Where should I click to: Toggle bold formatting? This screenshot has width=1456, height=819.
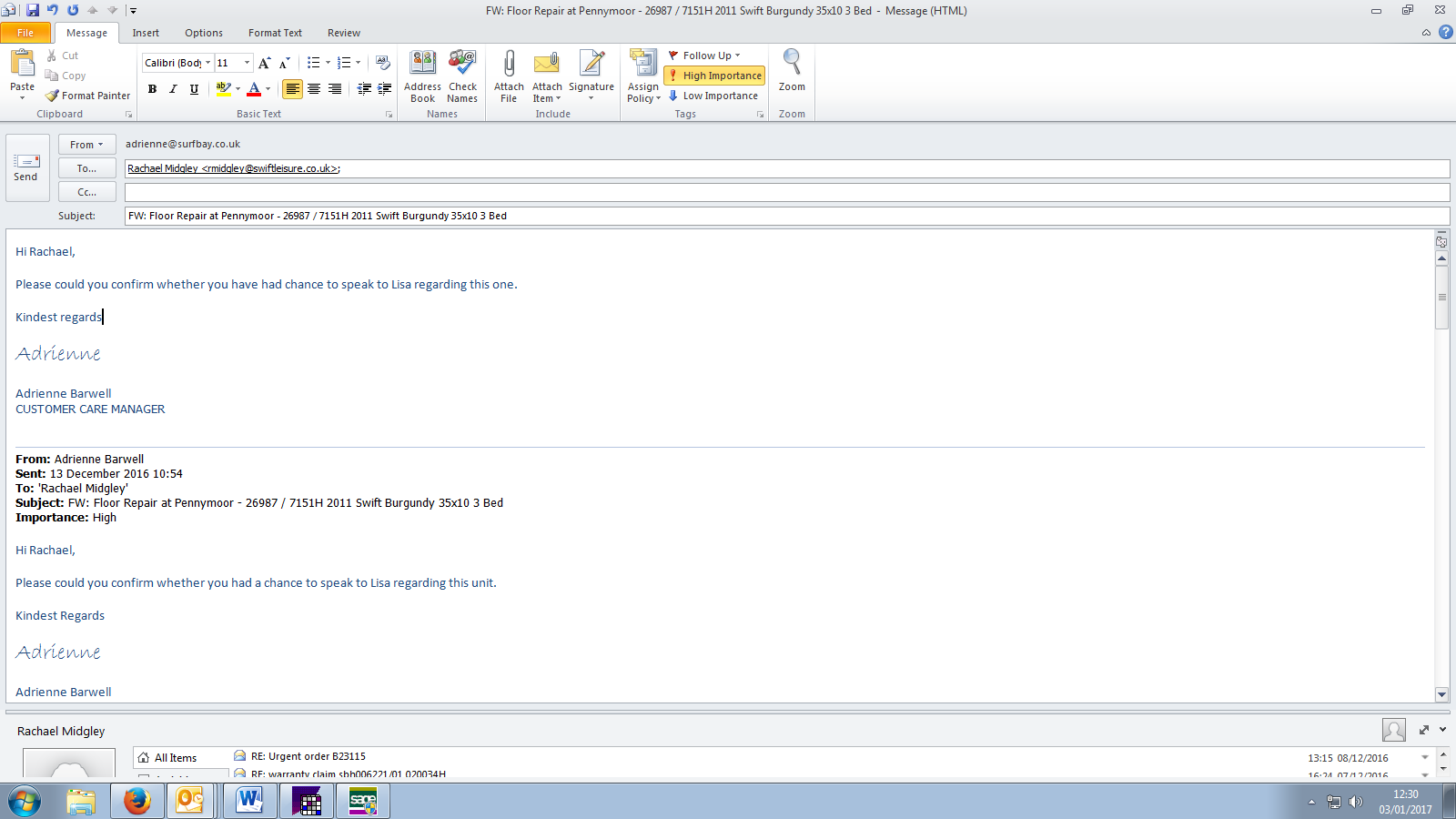tap(152, 89)
